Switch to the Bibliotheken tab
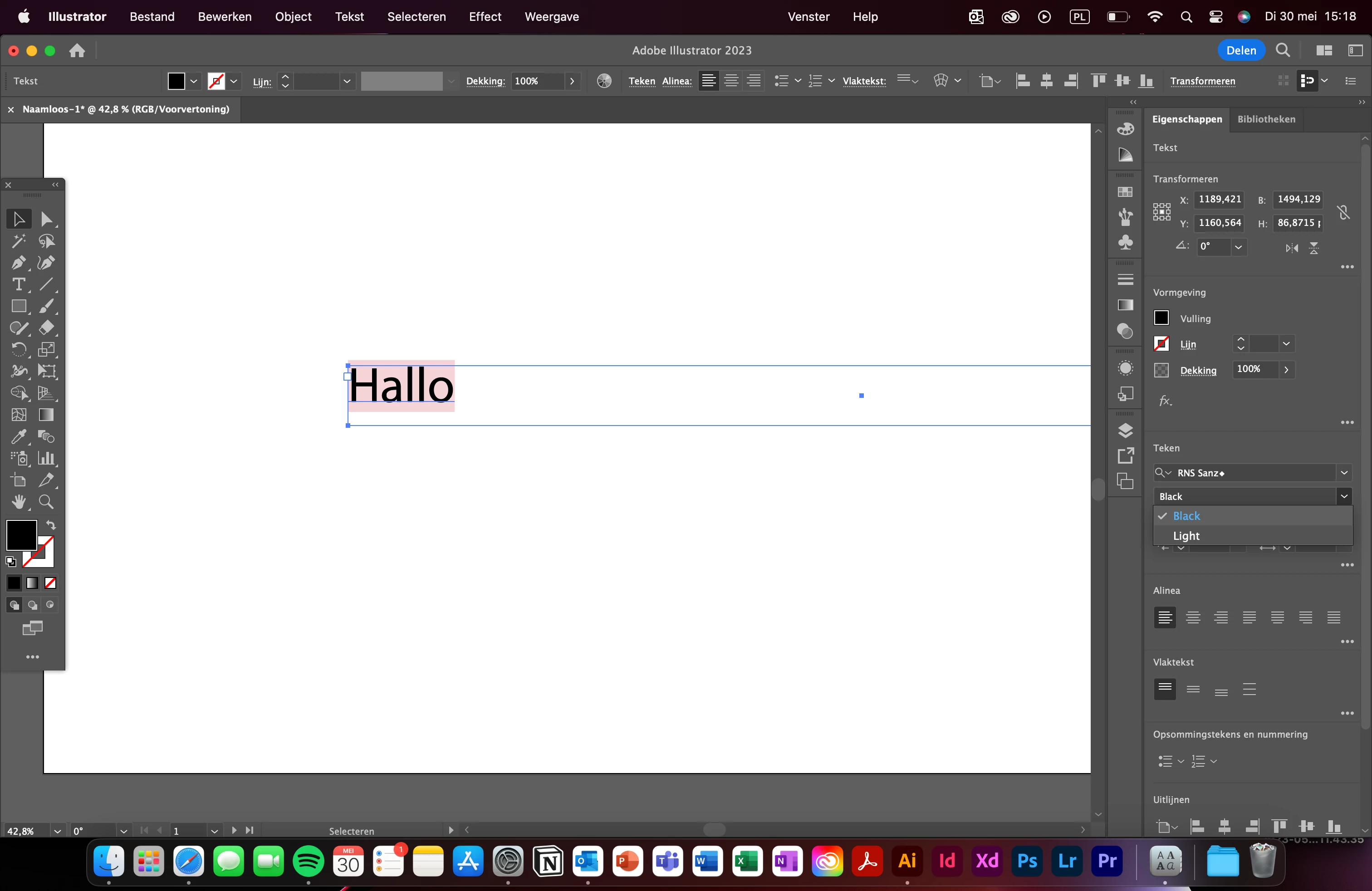 point(1266,119)
